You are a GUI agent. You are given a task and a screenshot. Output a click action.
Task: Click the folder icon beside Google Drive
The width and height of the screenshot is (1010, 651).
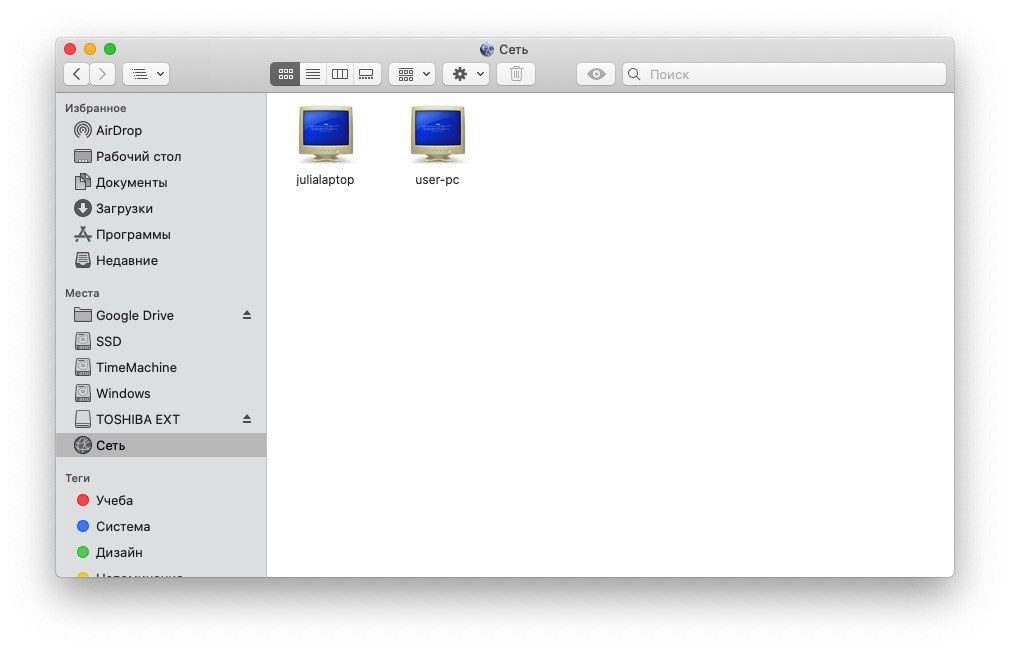[82, 315]
